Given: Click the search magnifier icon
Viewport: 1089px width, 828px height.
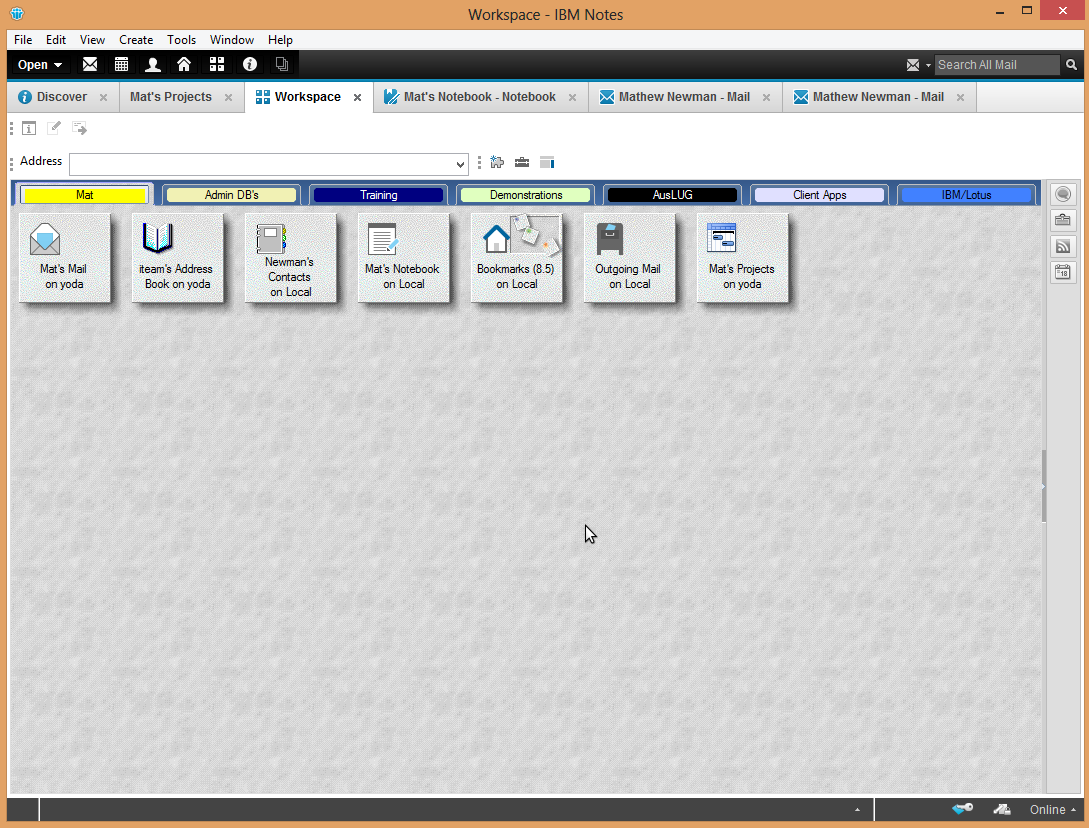Looking at the screenshot, I should (x=1072, y=65).
